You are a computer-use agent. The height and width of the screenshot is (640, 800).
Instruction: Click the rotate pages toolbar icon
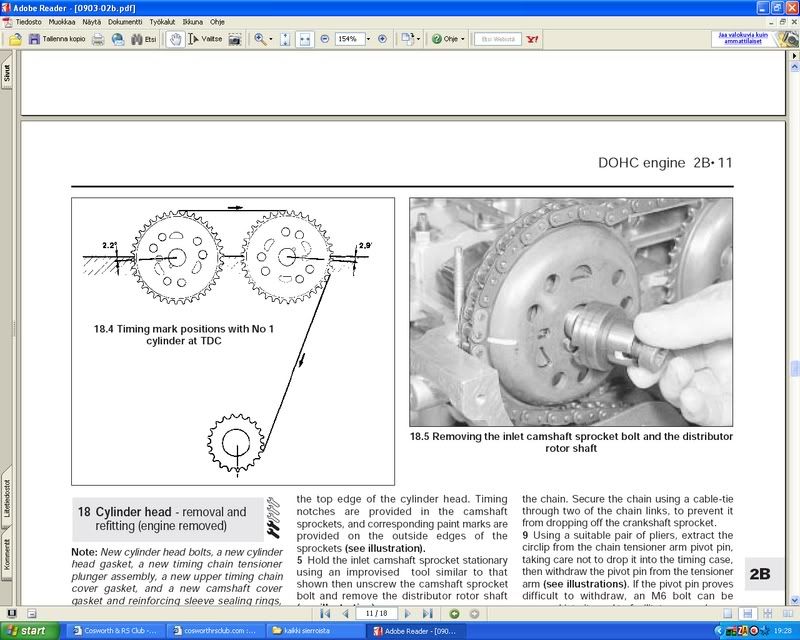tap(407, 39)
